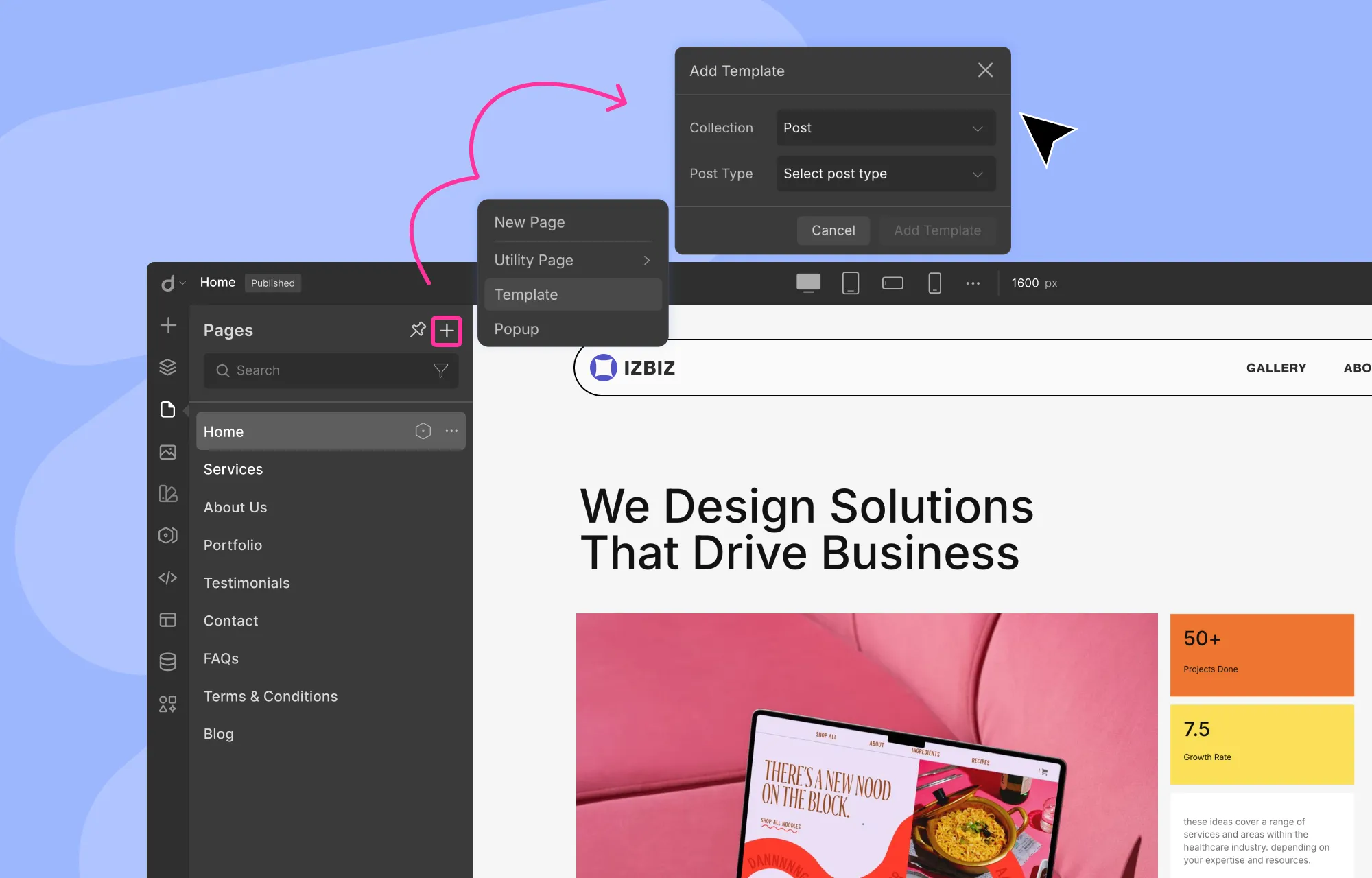The width and height of the screenshot is (1372, 878).
Task: Click the hexagon icon on Home page row
Action: point(423,431)
